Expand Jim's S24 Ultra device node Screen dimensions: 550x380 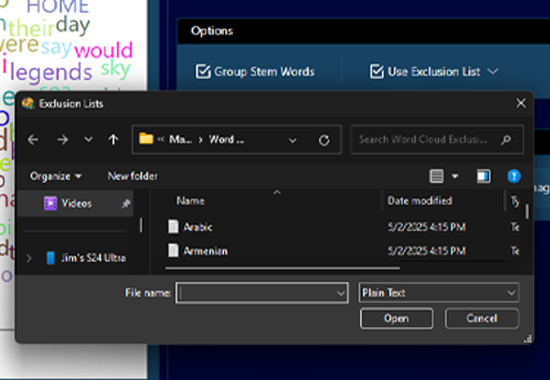pyautogui.click(x=29, y=258)
